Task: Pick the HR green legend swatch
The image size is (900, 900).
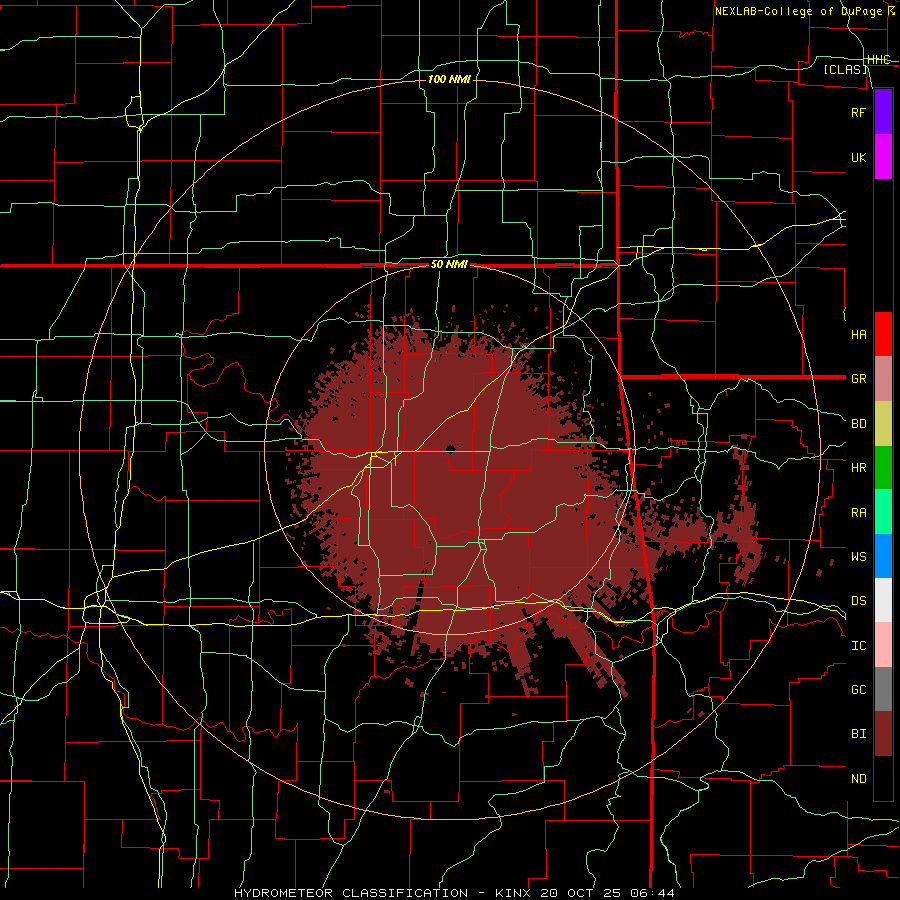Action: pos(883,468)
